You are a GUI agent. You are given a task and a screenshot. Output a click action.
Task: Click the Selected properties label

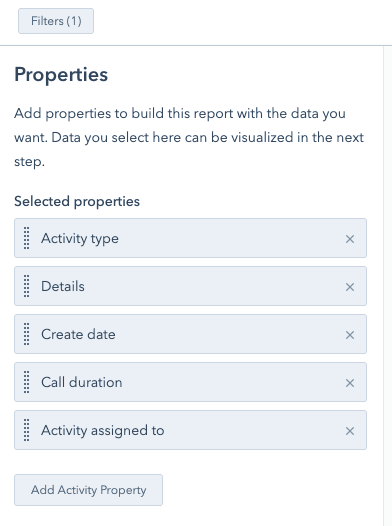77,202
